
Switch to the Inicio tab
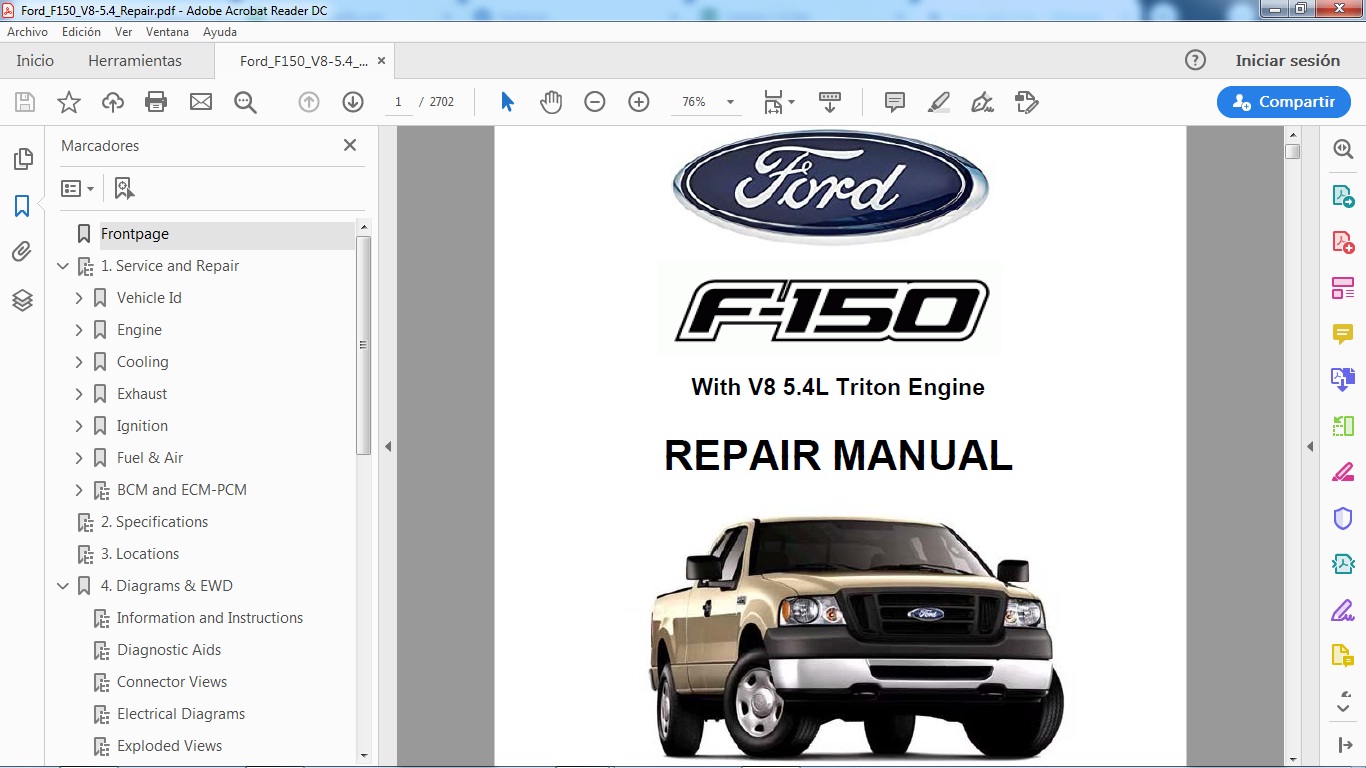point(35,61)
